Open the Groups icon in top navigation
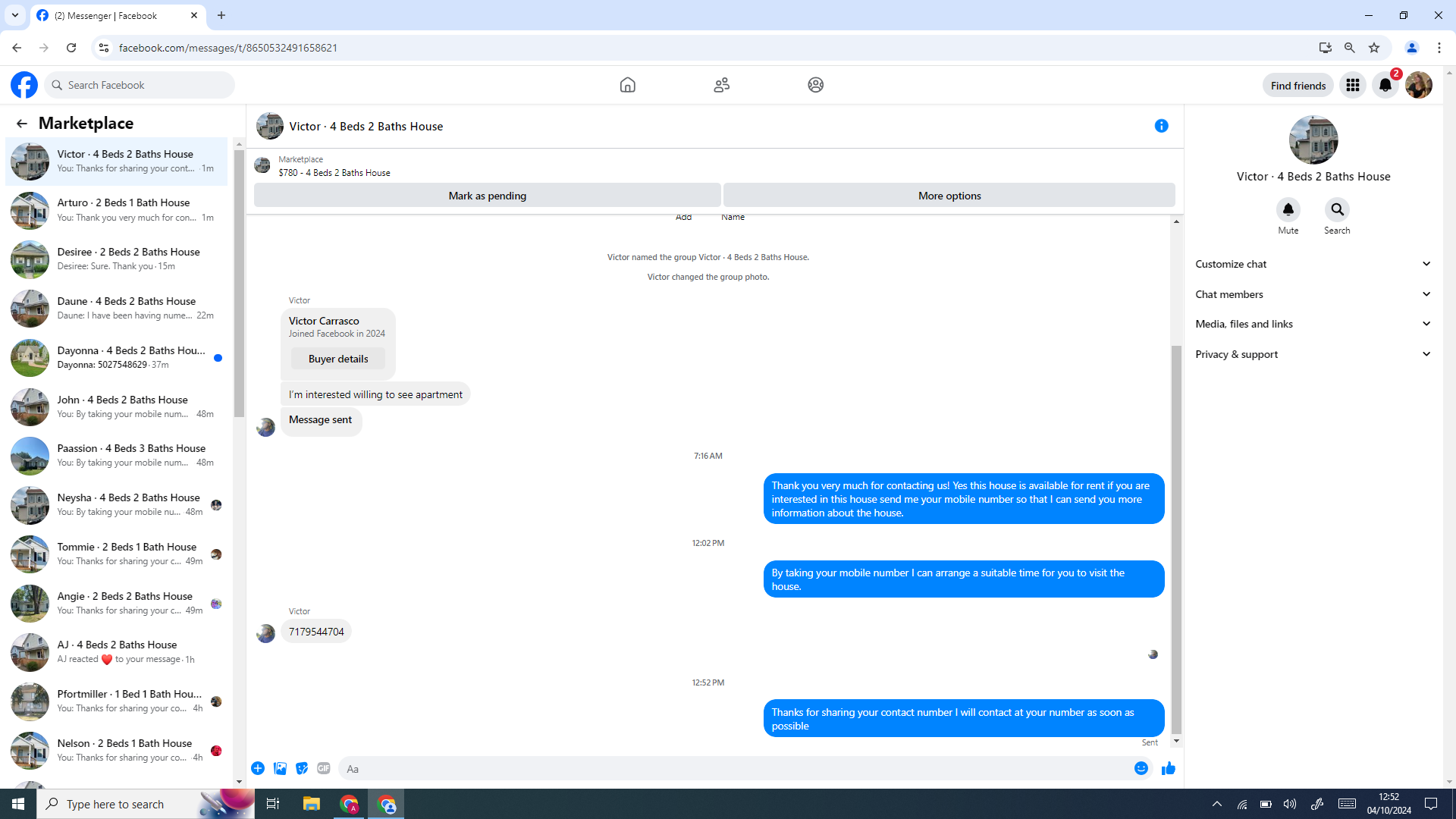This screenshot has width=1456, height=819. [815, 85]
